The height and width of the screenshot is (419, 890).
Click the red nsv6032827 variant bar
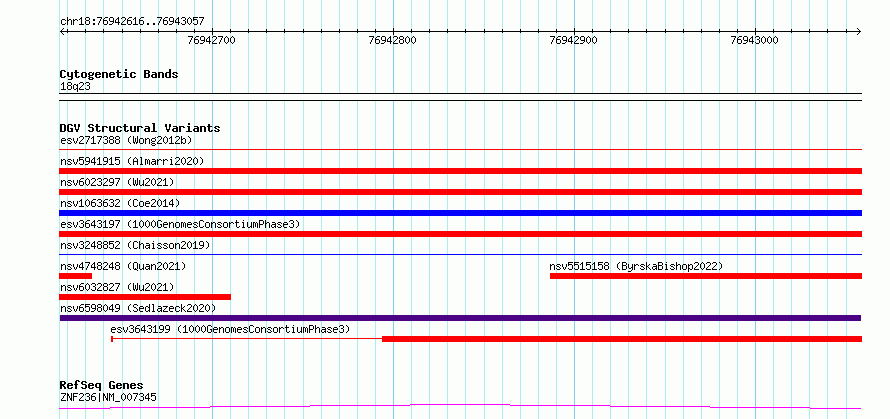pyautogui.click(x=145, y=297)
